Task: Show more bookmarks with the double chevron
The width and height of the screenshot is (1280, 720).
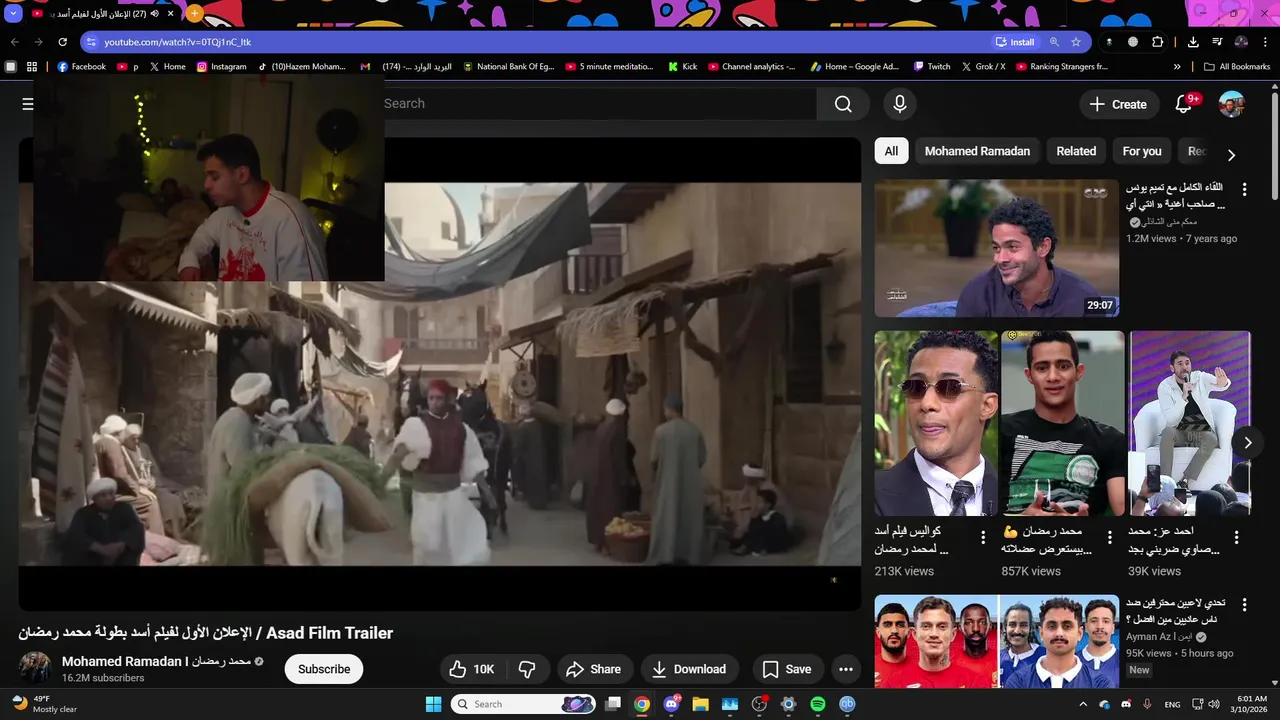Action: tap(1177, 67)
